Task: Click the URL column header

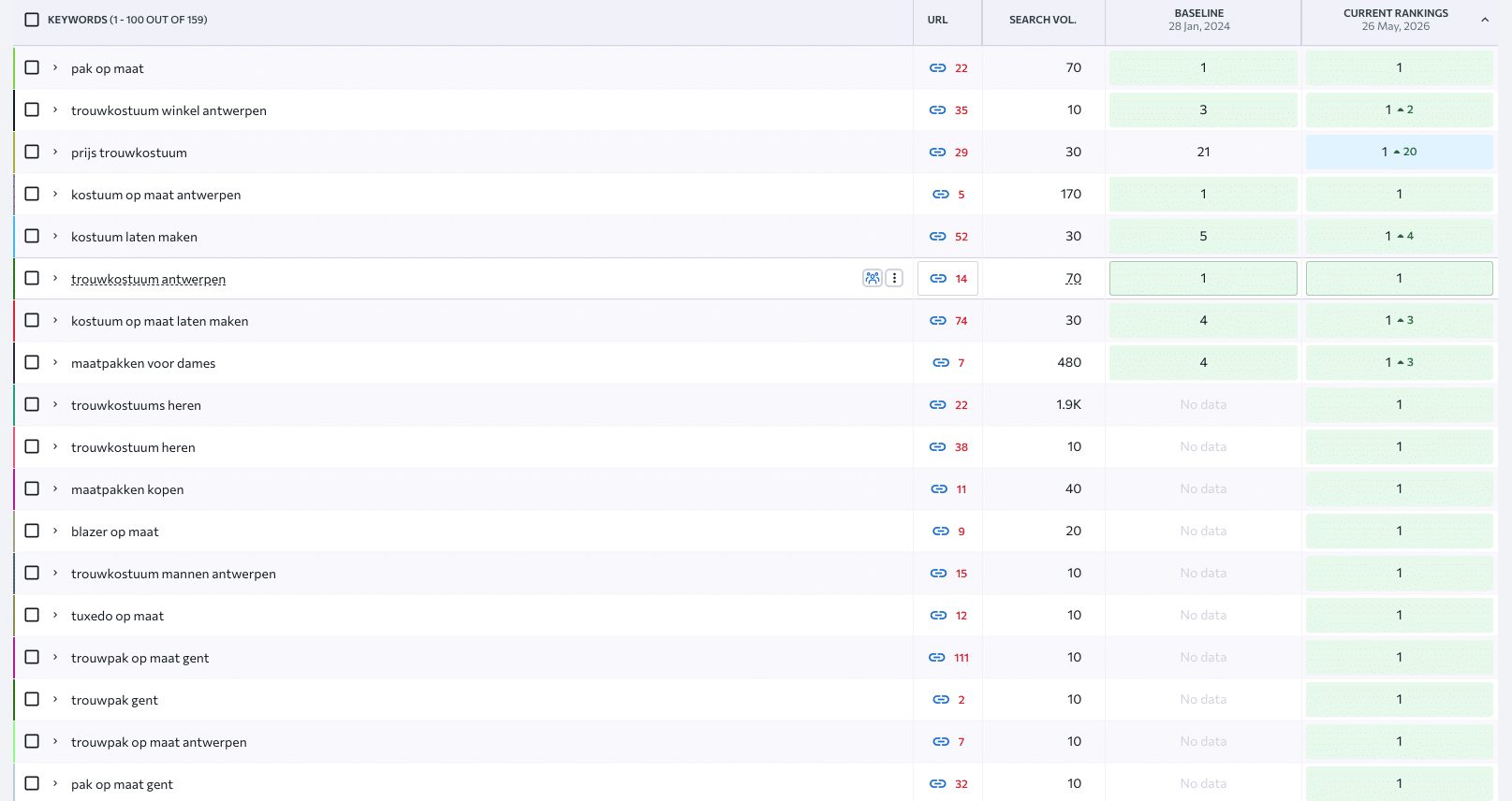Action: tap(937, 20)
